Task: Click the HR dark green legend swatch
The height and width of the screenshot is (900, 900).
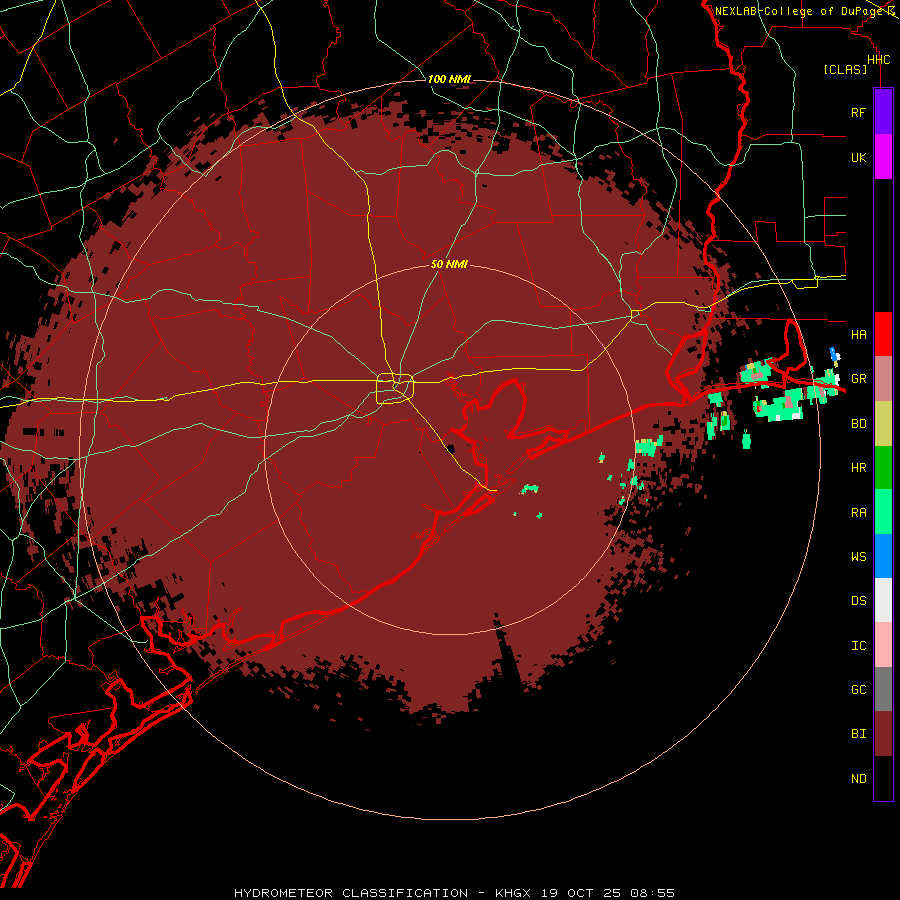Action: [883, 467]
